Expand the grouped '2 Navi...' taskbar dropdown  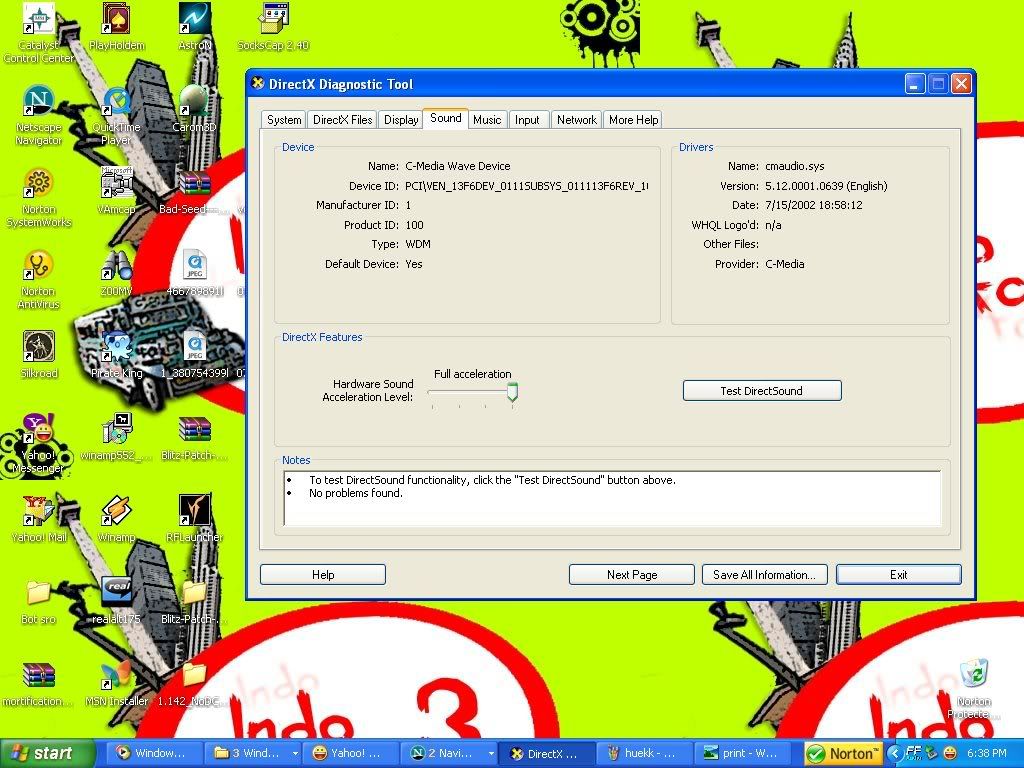point(490,754)
